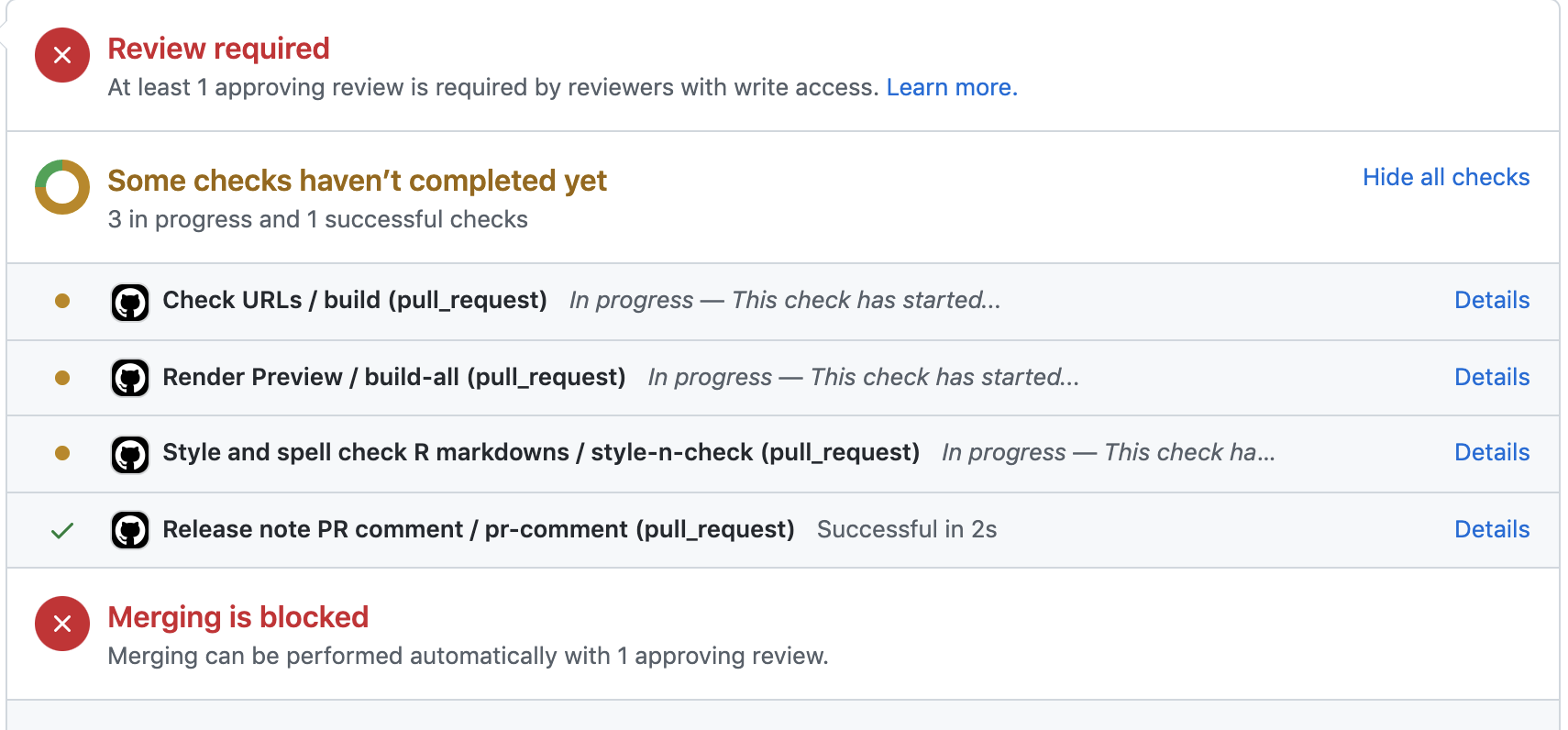1568x730 pixels.
Task: Collapse the list with Hide all checks
Action: point(1446,177)
